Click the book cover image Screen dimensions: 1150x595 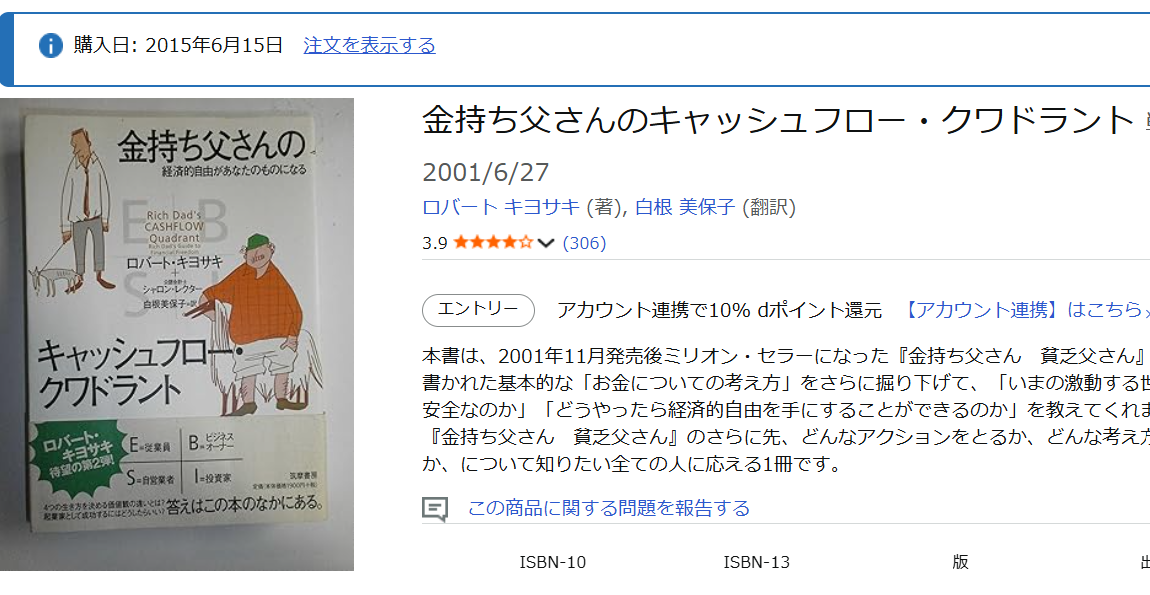click(x=177, y=335)
